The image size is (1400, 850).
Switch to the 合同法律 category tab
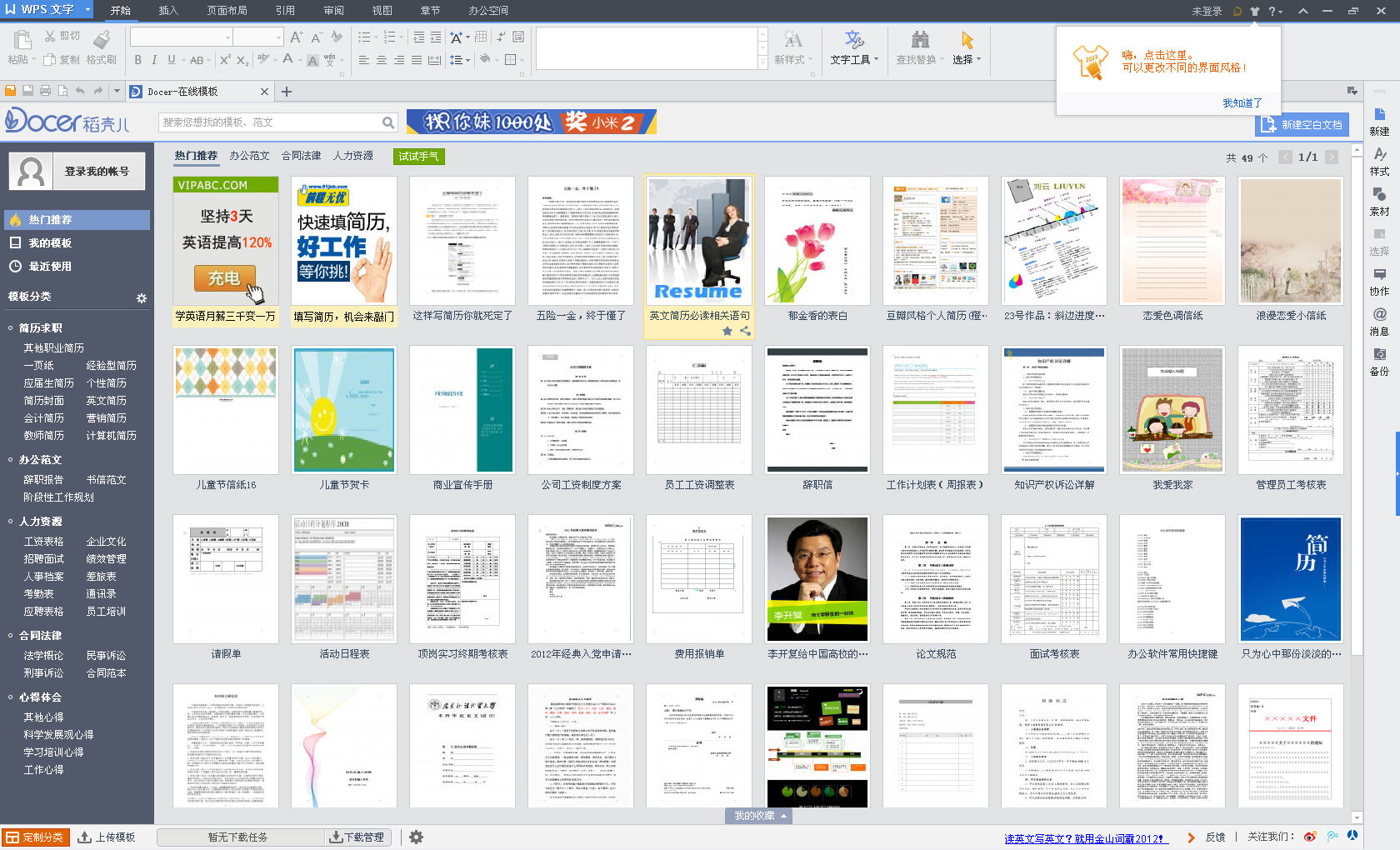click(x=301, y=156)
